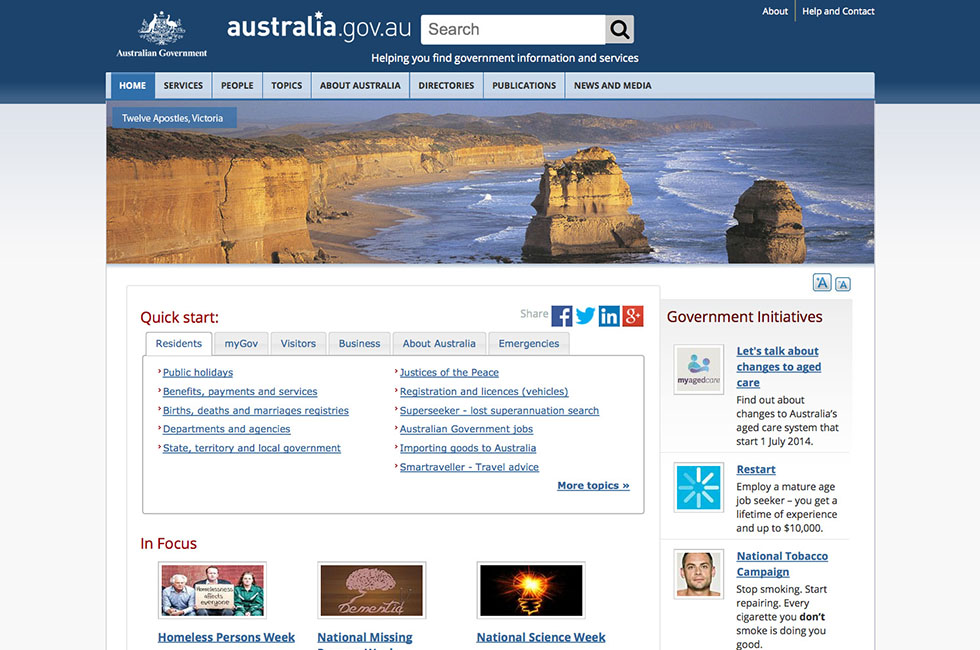Click the australia.gov.au site logo
The image size is (980, 650).
pos(319,27)
